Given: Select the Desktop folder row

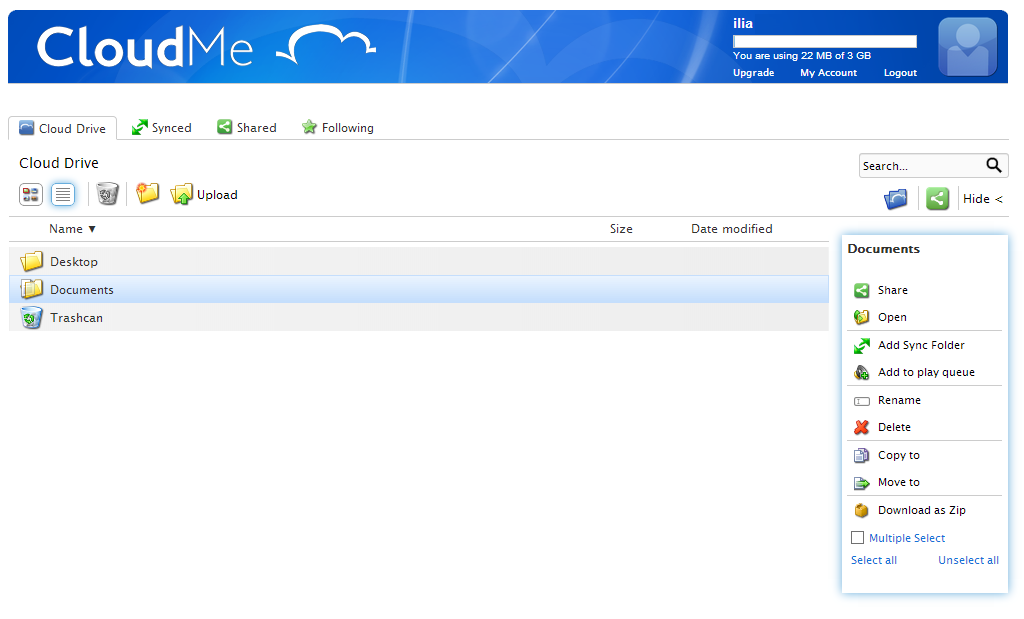Looking at the screenshot, I should click(419, 261).
